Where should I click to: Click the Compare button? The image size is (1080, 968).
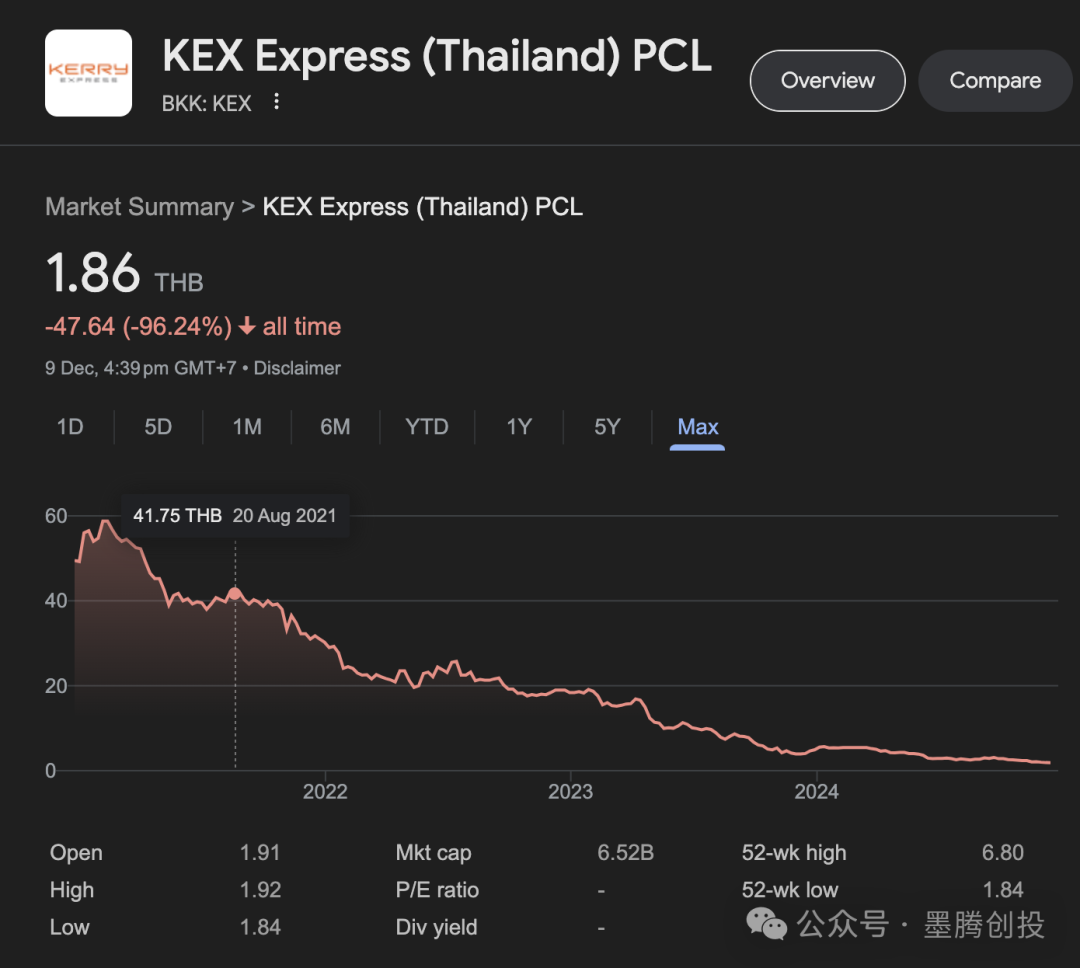tap(995, 81)
